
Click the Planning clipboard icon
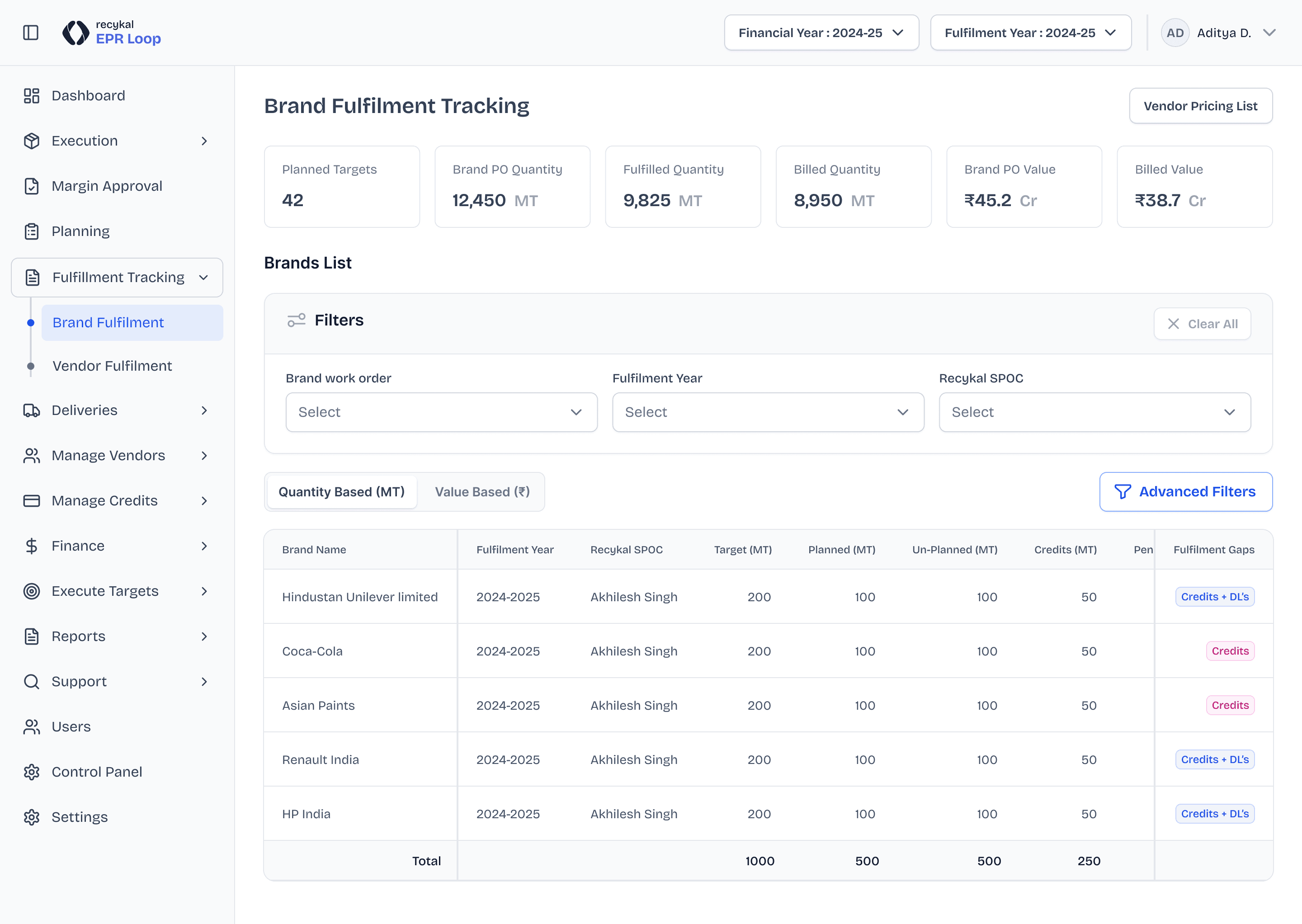click(x=31, y=231)
